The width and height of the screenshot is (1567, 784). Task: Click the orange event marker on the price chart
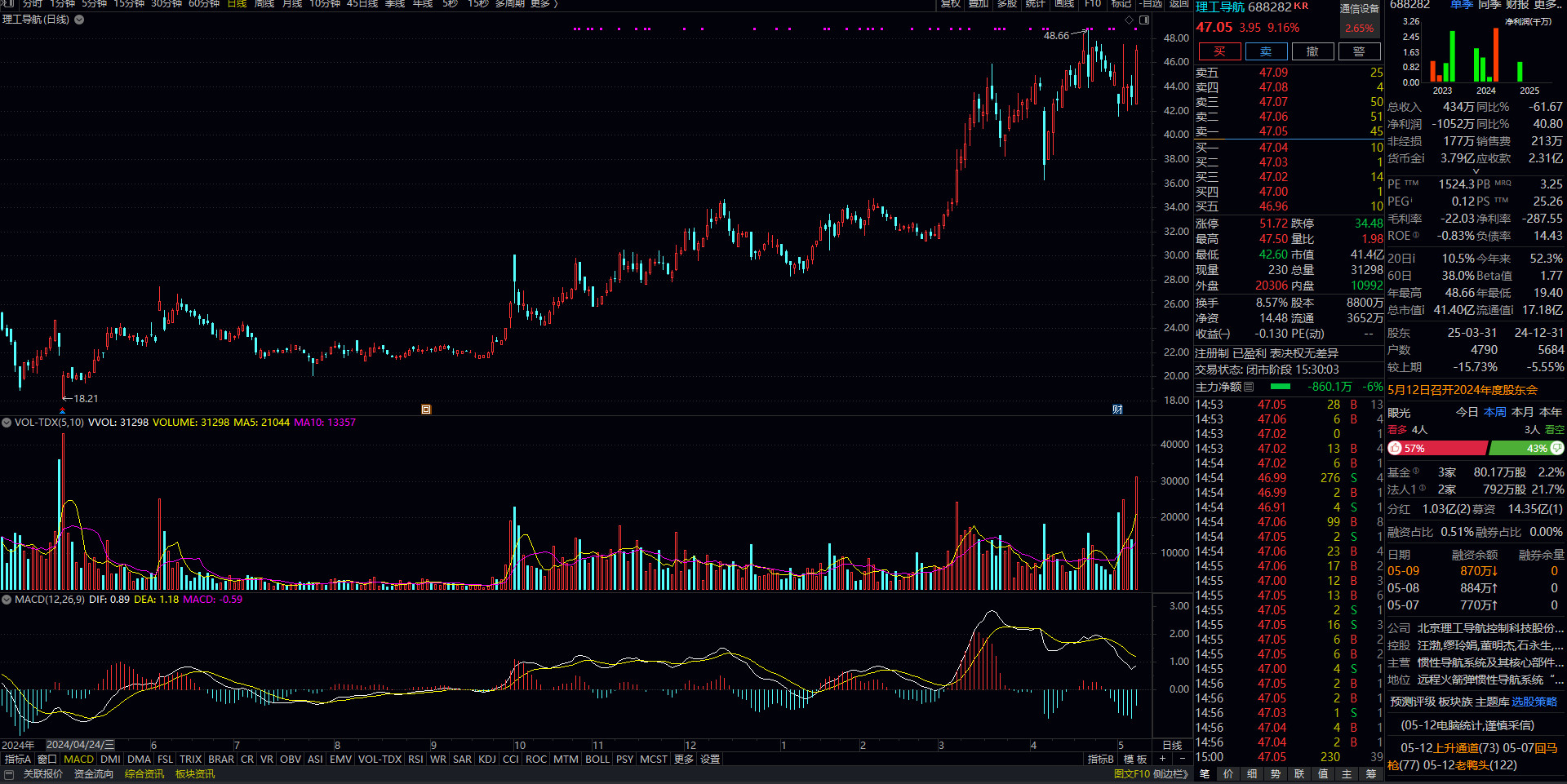pyautogui.click(x=426, y=410)
